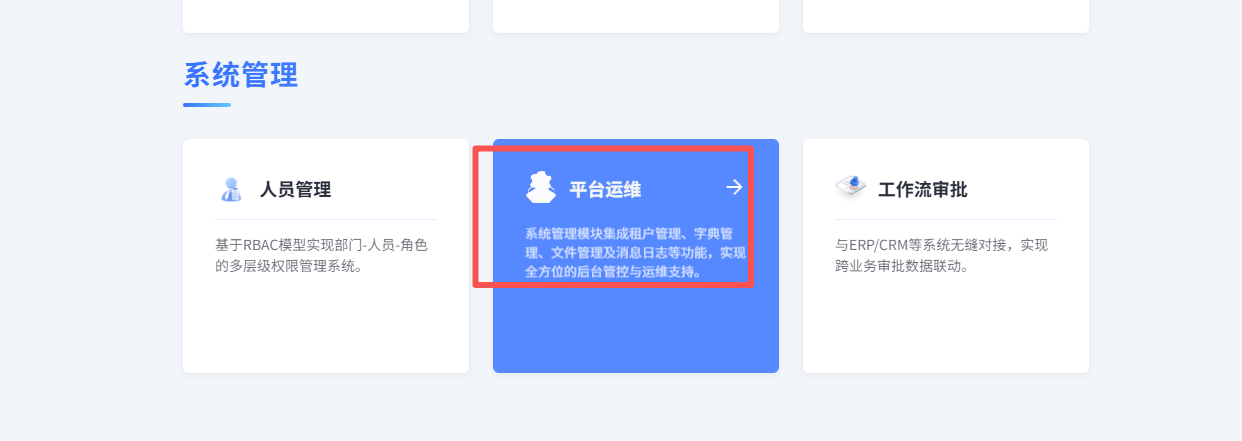The height and width of the screenshot is (441, 1242).
Task: Click empty white area of 工作流审批 card
Action: coord(946,327)
